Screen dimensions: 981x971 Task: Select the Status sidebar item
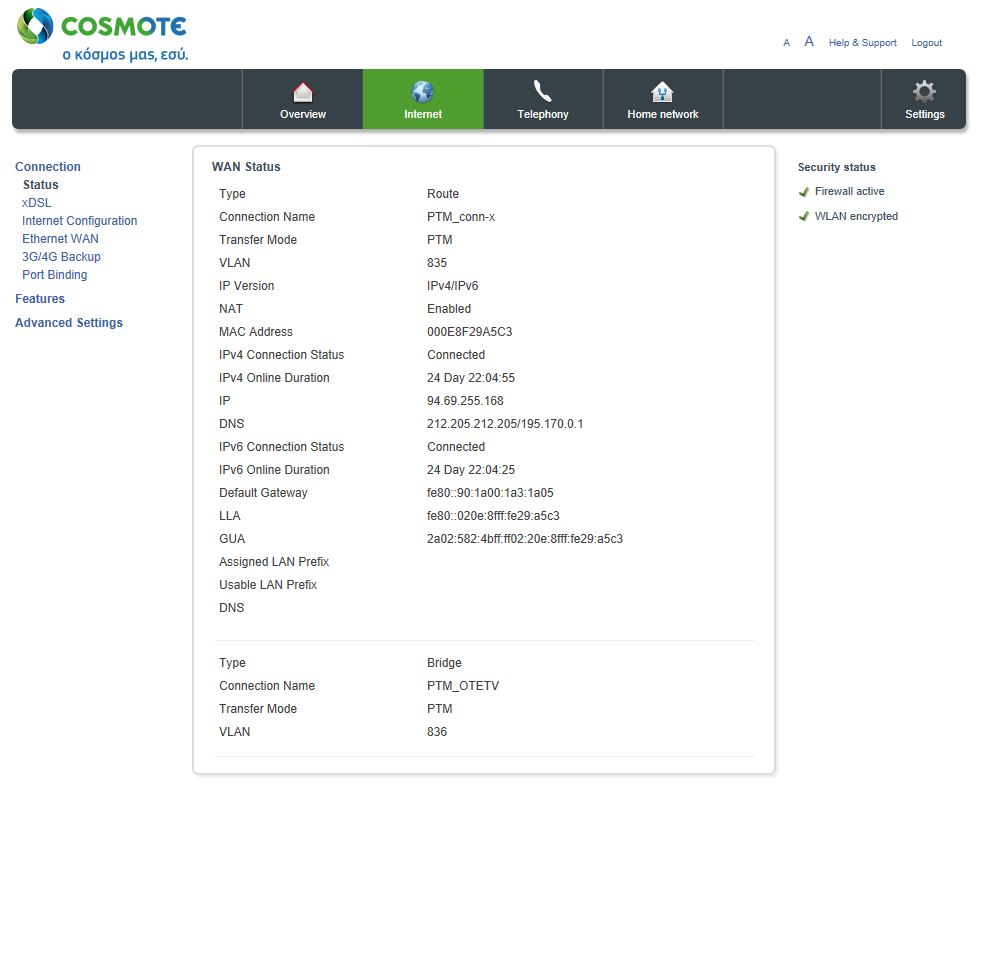coord(41,185)
